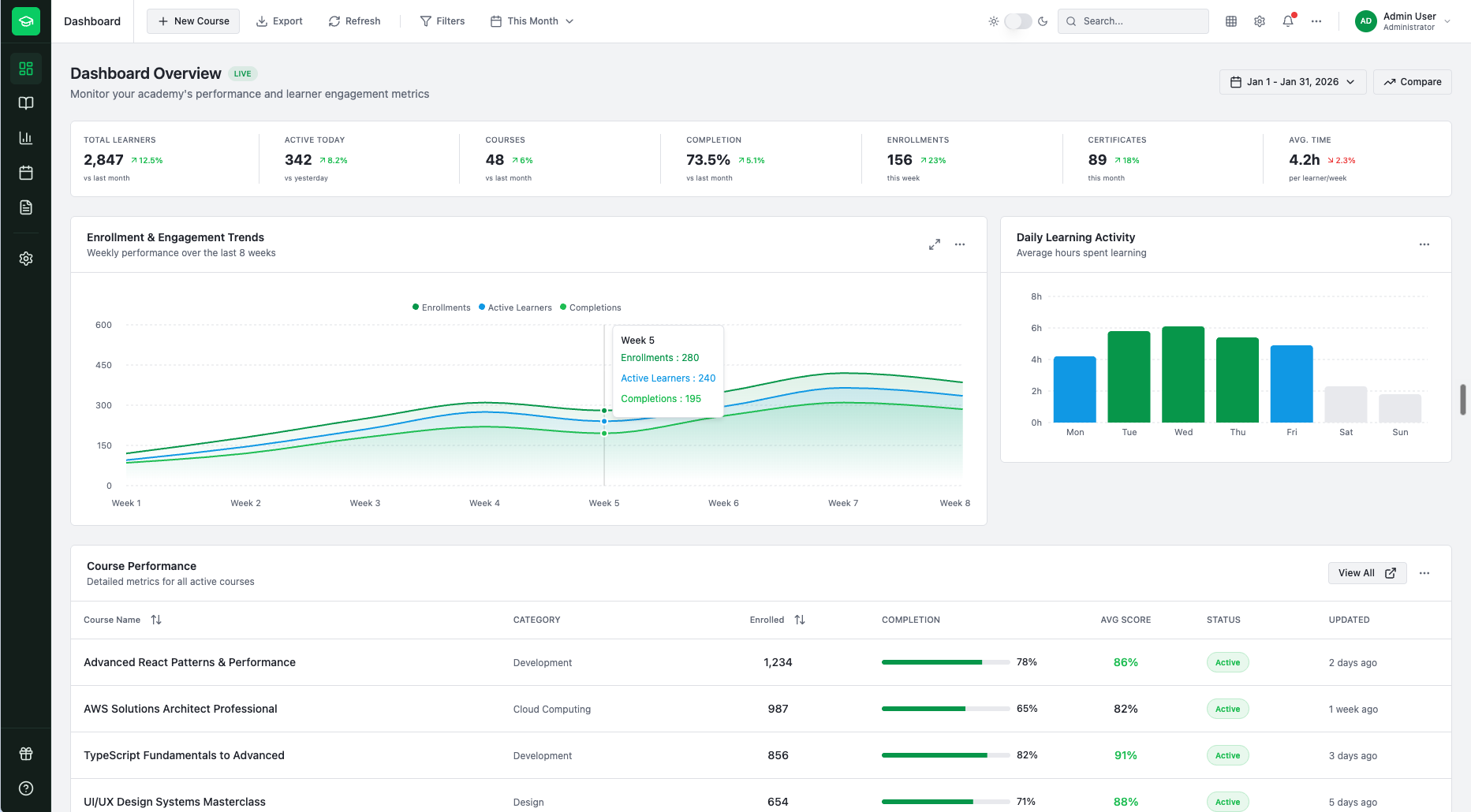Click the Dashboard tab title
Viewport: 1471px width, 812px height.
click(92, 21)
